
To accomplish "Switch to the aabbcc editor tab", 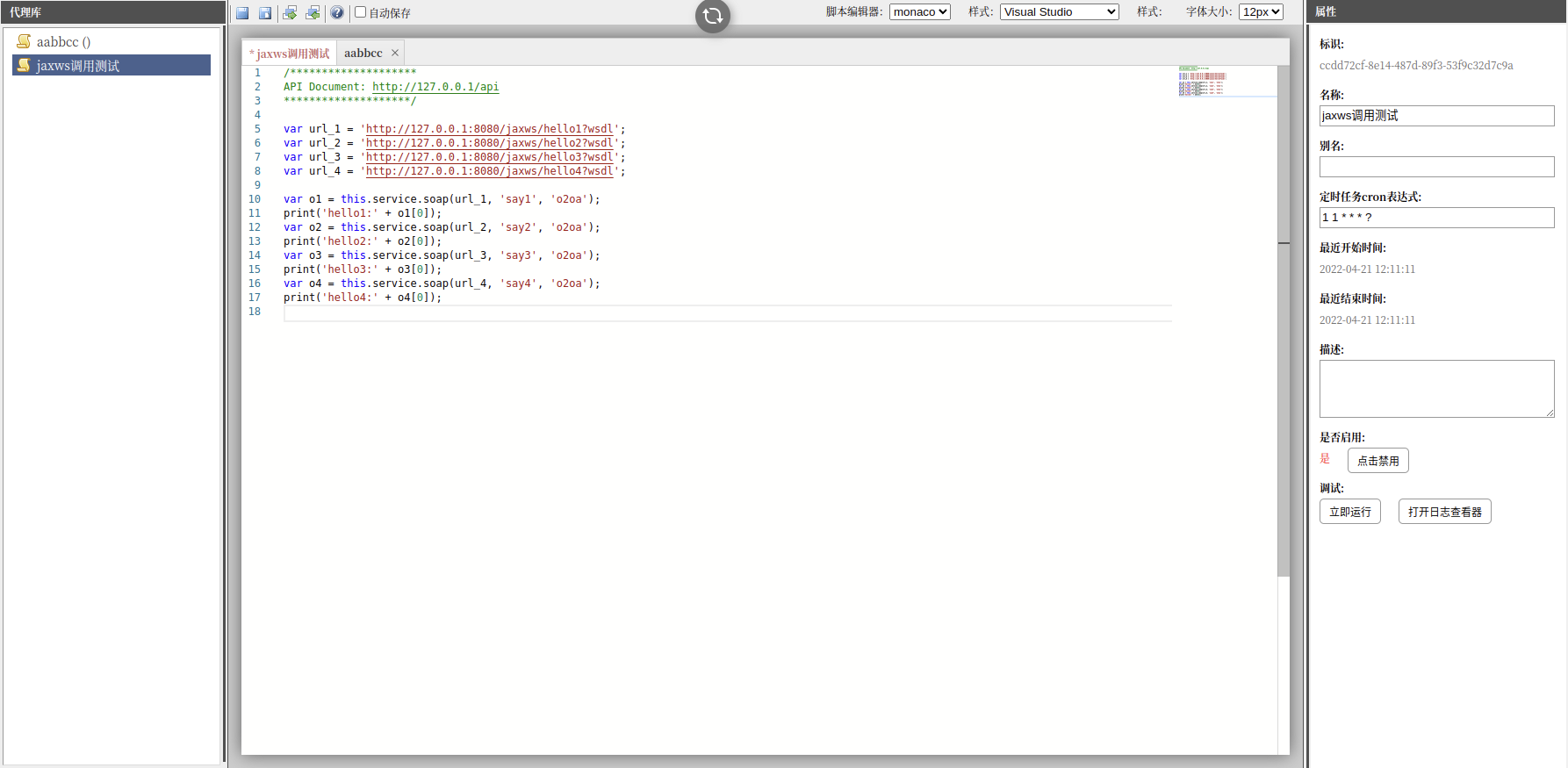I will pyautogui.click(x=363, y=53).
